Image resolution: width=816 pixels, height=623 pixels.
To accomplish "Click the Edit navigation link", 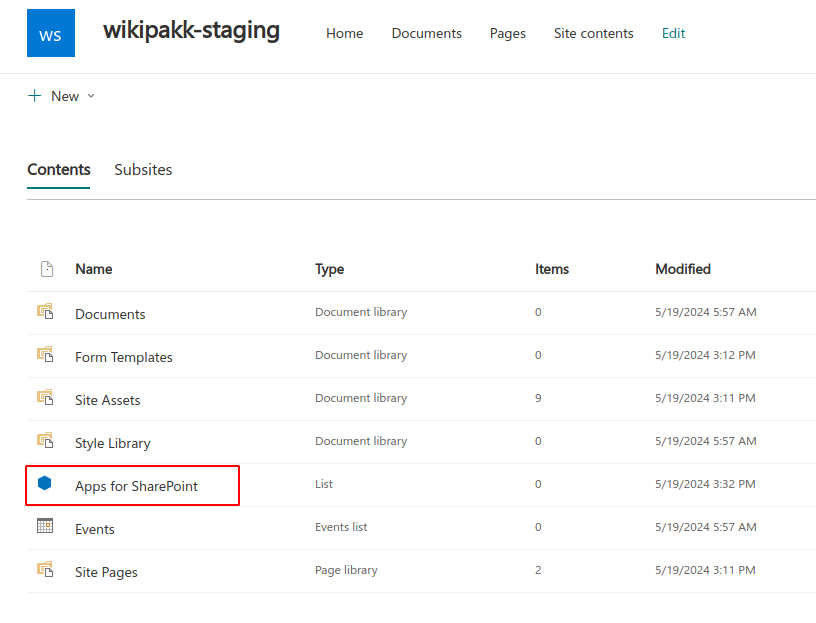I will pyautogui.click(x=673, y=33).
